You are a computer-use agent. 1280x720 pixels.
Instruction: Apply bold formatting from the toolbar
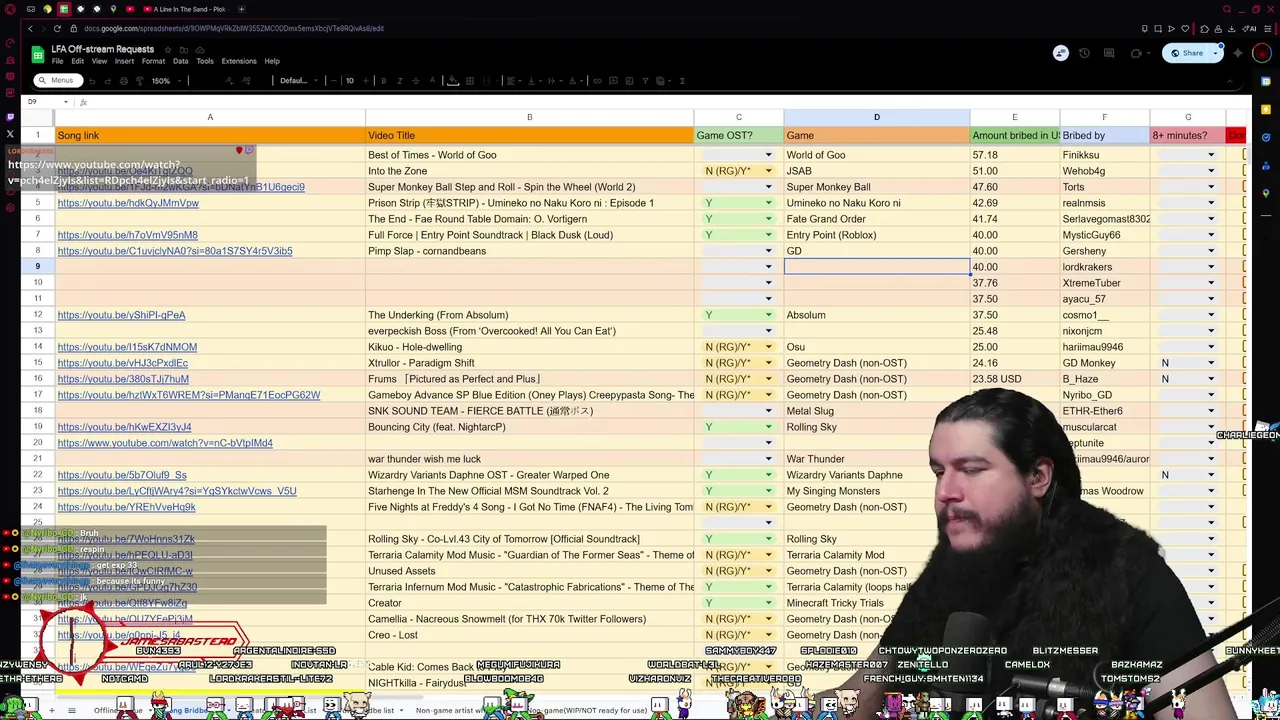point(383,81)
